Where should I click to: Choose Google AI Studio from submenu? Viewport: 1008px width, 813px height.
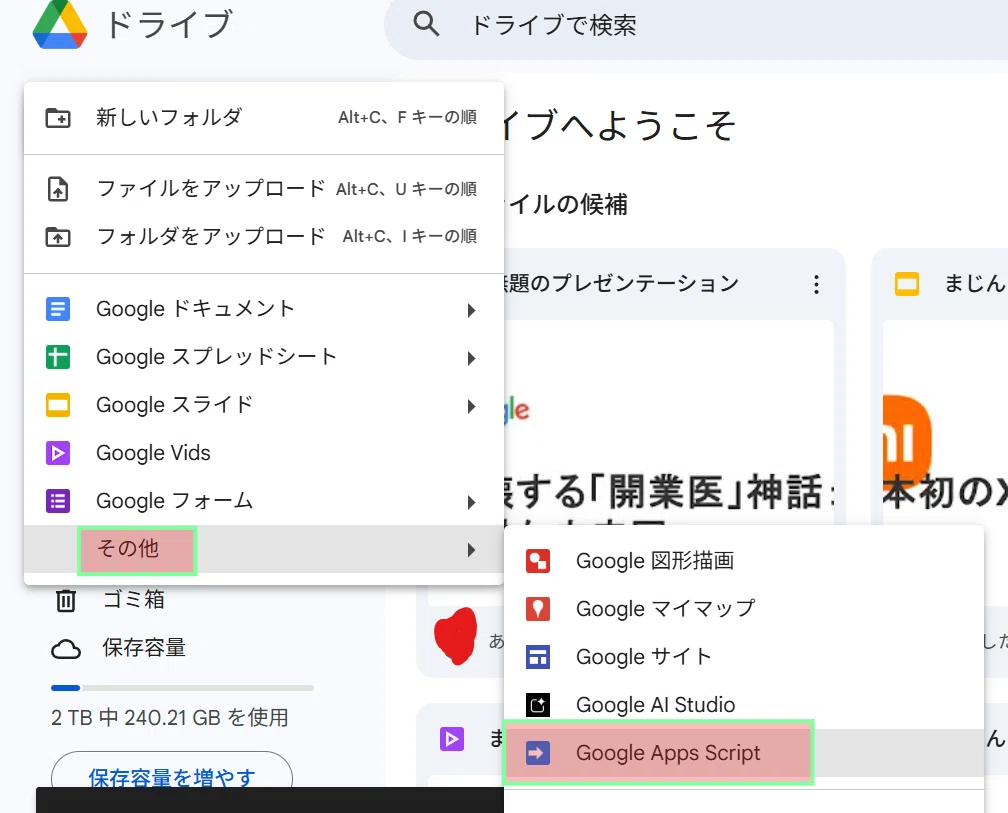pos(744,705)
